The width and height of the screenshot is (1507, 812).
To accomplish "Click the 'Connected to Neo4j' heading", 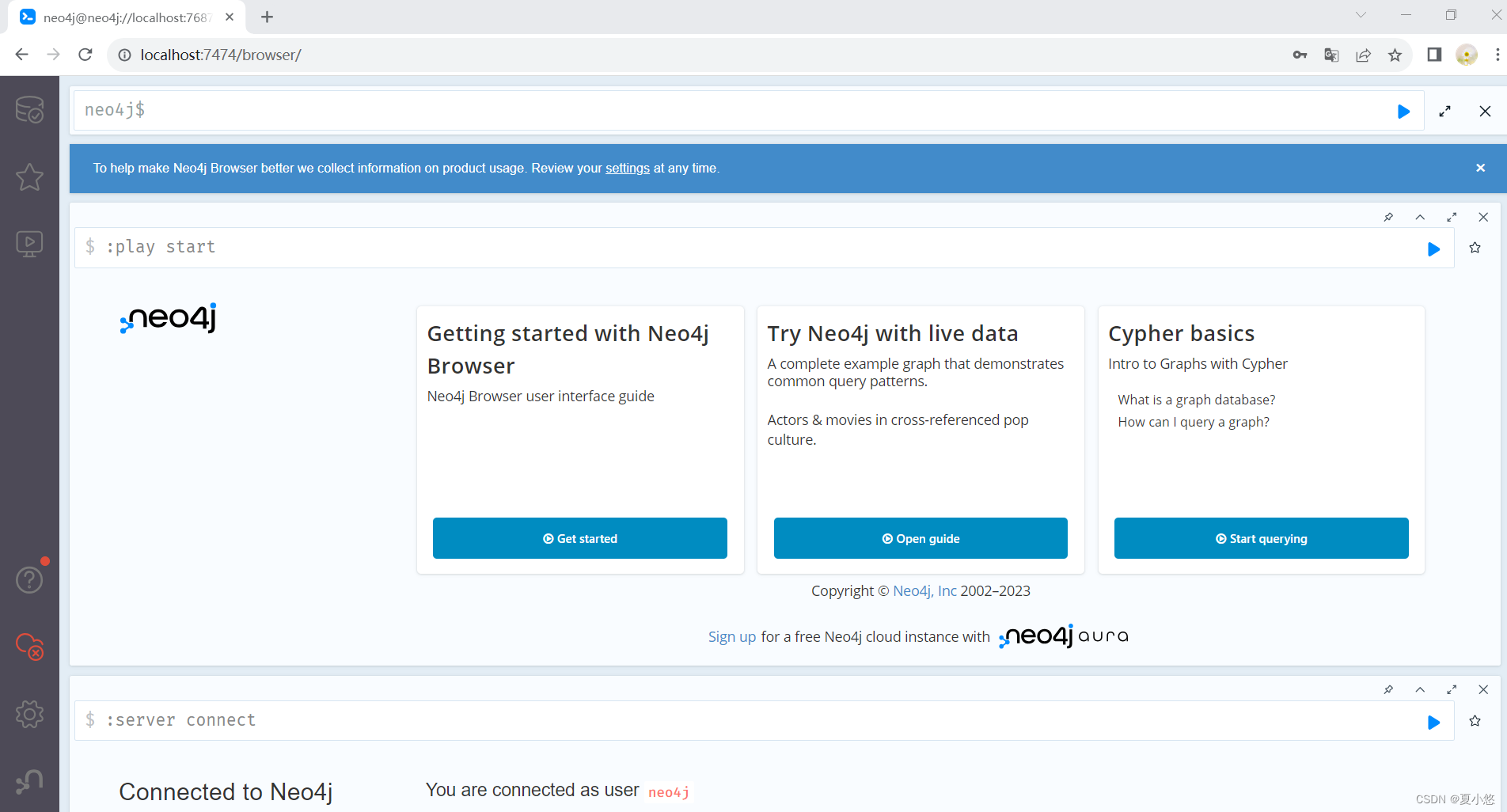I will [226, 791].
